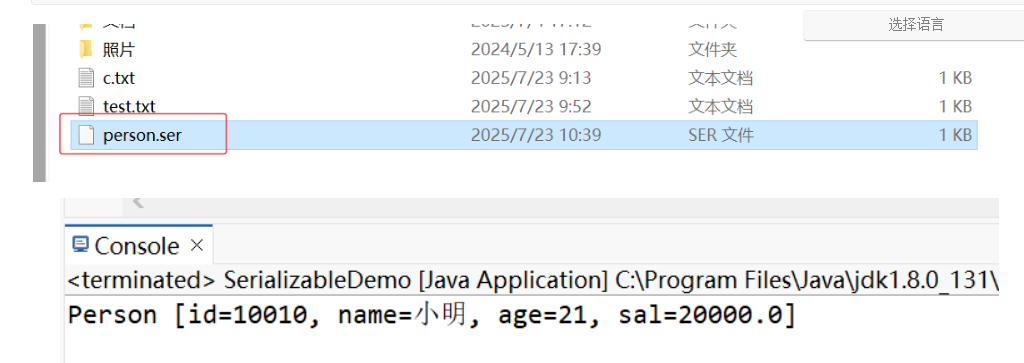Click the left arrow on horizontal scrollbar
Viewport: 1024px width, 363px height.
pyautogui.click(x=138, y=202)
